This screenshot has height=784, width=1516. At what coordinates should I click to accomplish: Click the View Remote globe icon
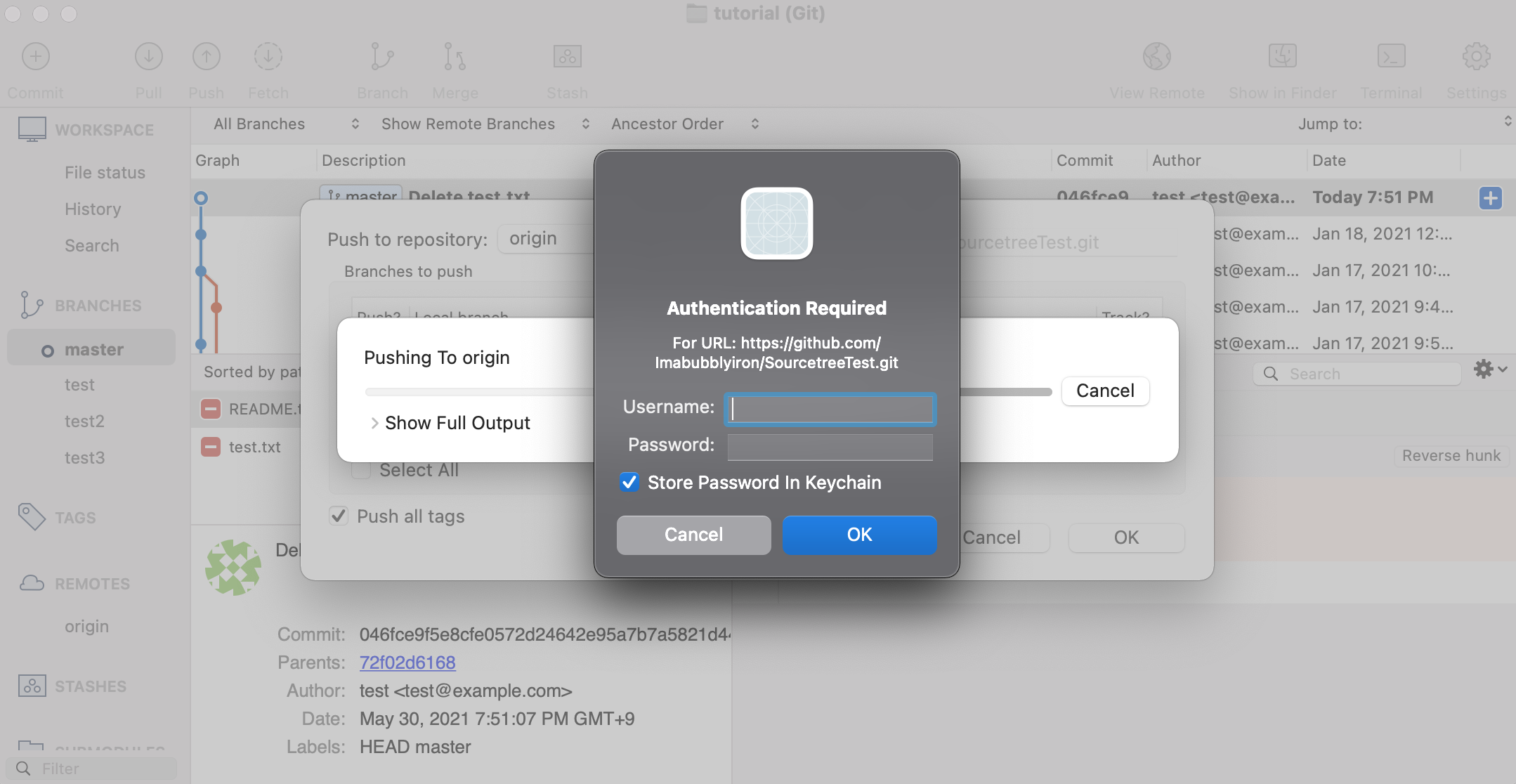click(x=1156, y=57)
